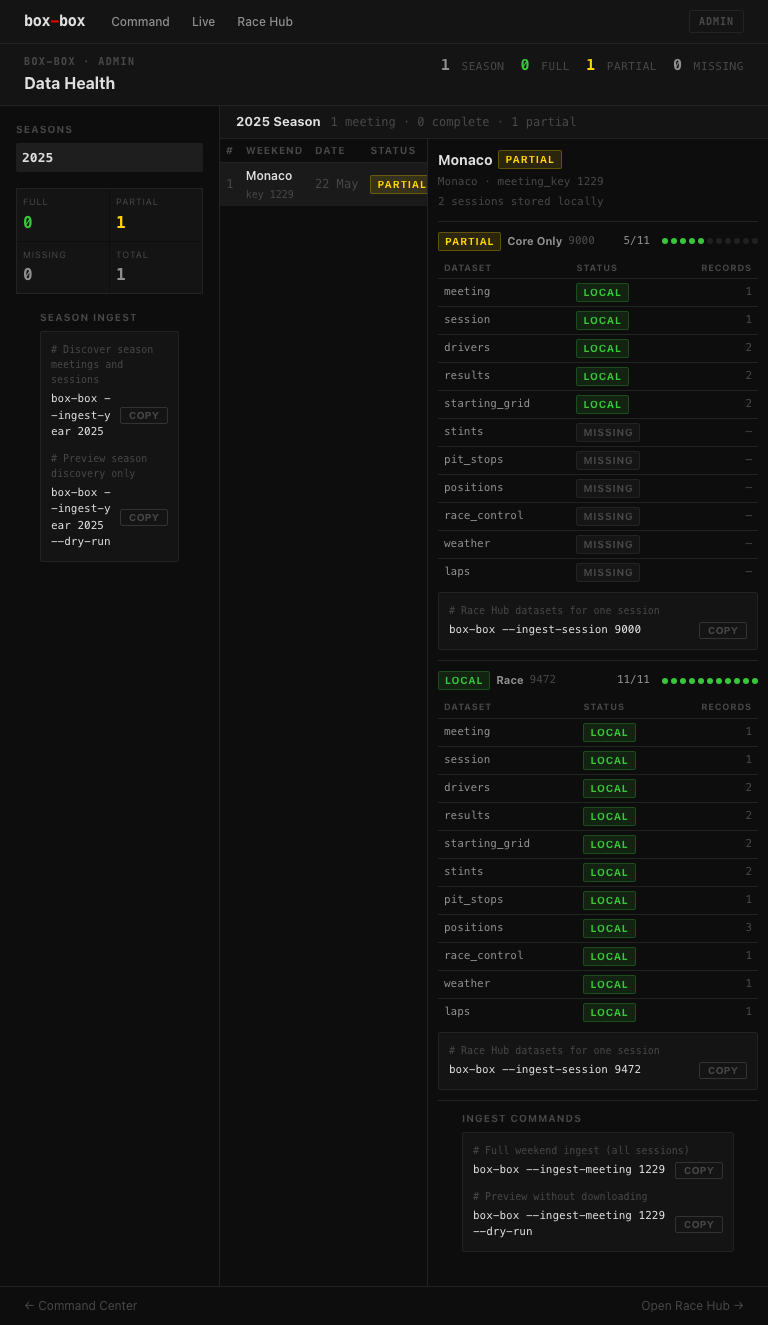Click the Core Only session title
The height and width of the screenshot is (1325, 768).
pyautogui.click(x=535, y=241)
